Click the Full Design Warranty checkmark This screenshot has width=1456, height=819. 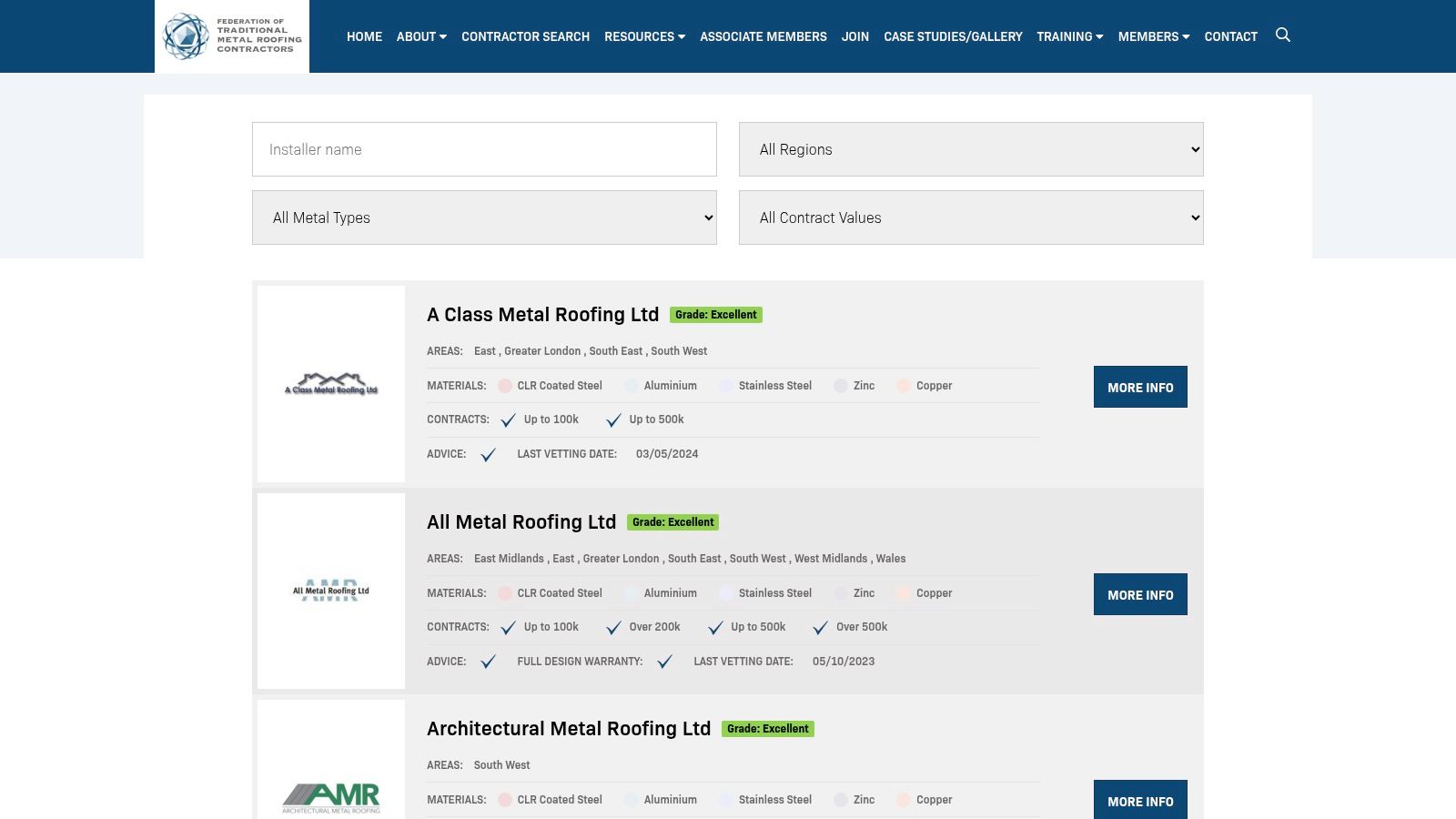click(666, 662)
